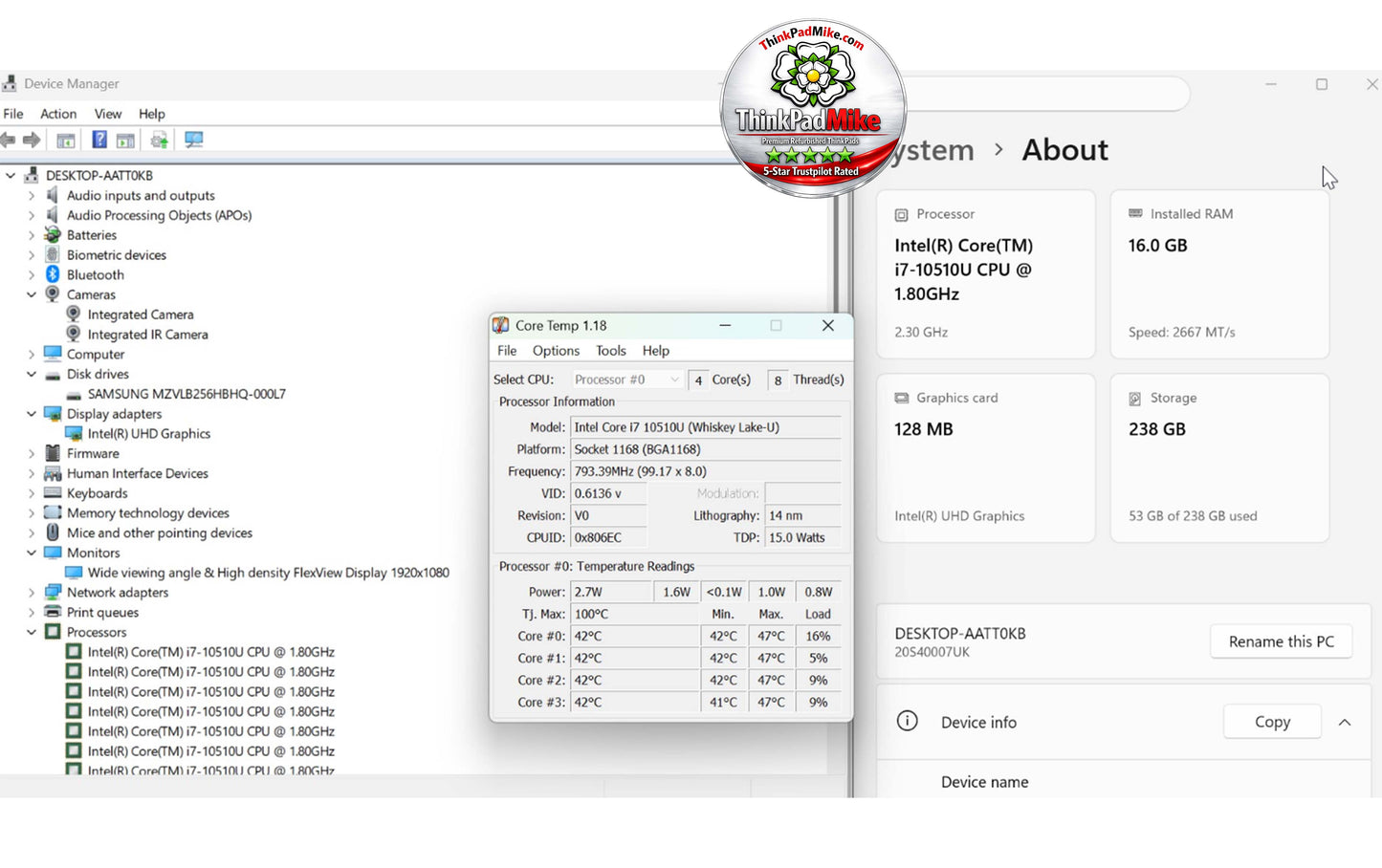The height and width of the screenshot is (868, 1382).
Task: Toggle the Show/Hide Action Pane toolbar icon
Action: pos(125,141)
